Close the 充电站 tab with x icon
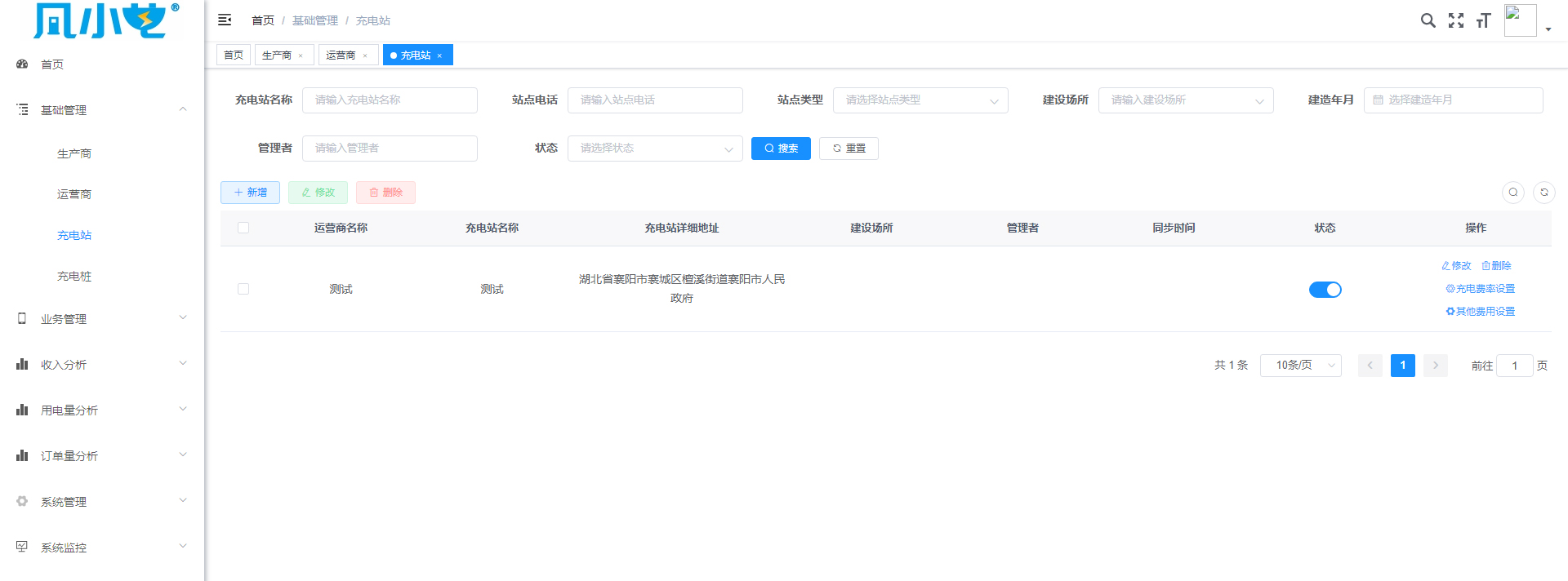 click(x=439, y=55)
